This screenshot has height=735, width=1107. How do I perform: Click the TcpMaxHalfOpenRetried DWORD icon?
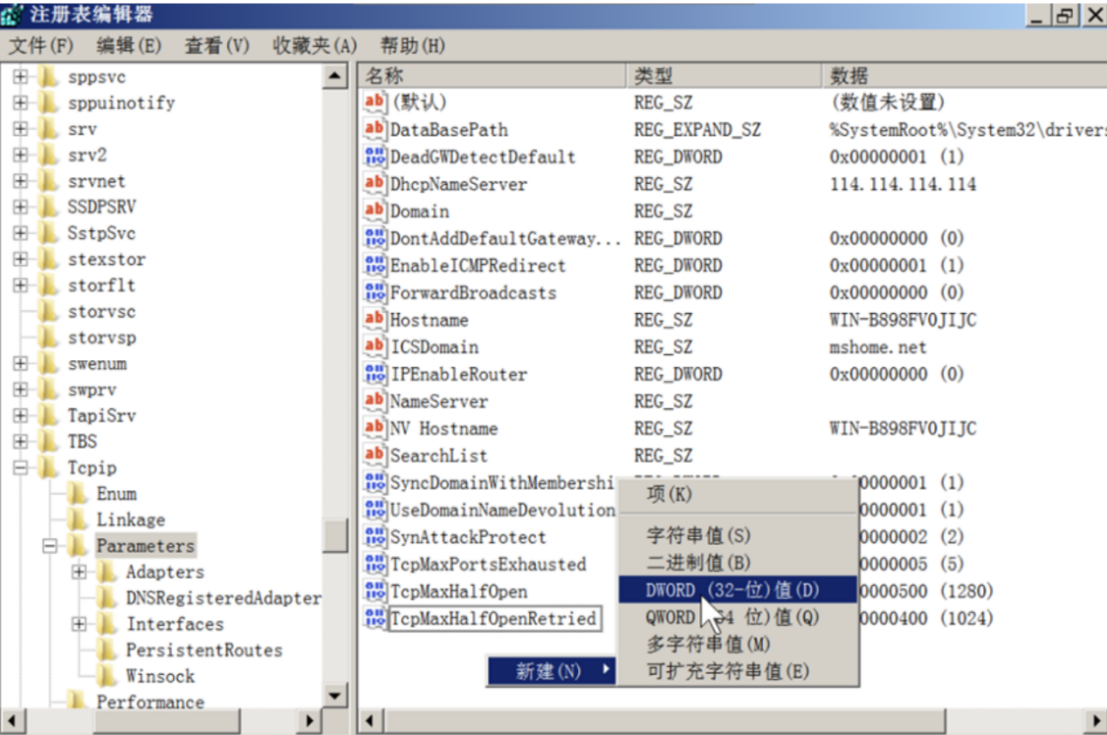(374, 618)
